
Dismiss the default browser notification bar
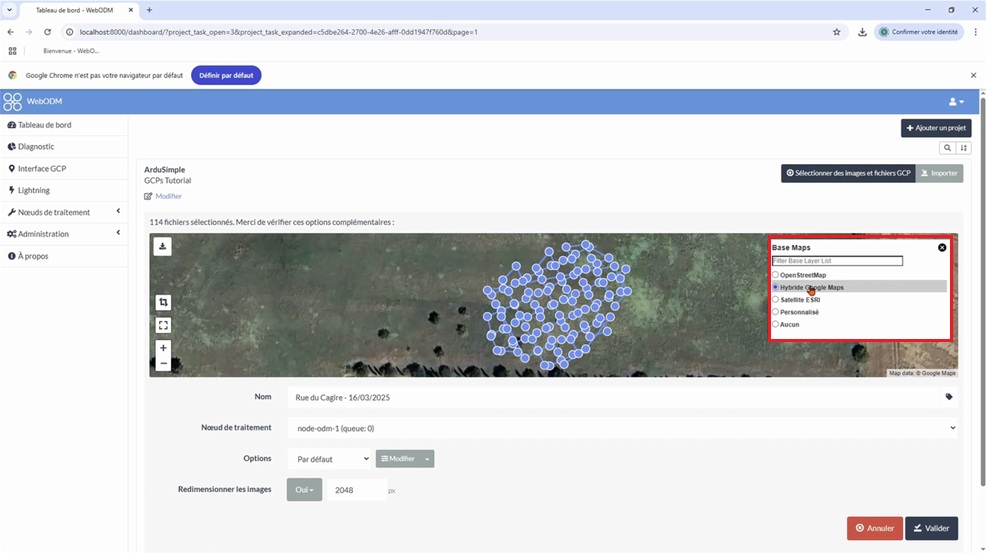pyautogui.click(x=973, y=75)
